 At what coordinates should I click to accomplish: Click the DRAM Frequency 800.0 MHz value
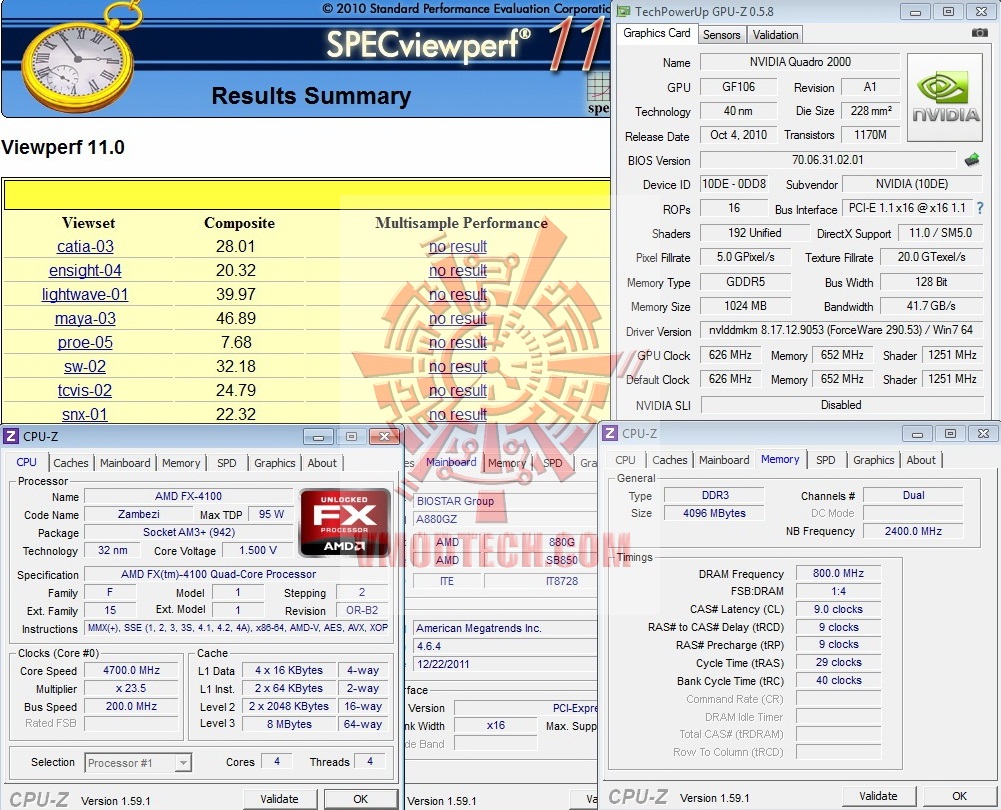(x=838, y=573)
